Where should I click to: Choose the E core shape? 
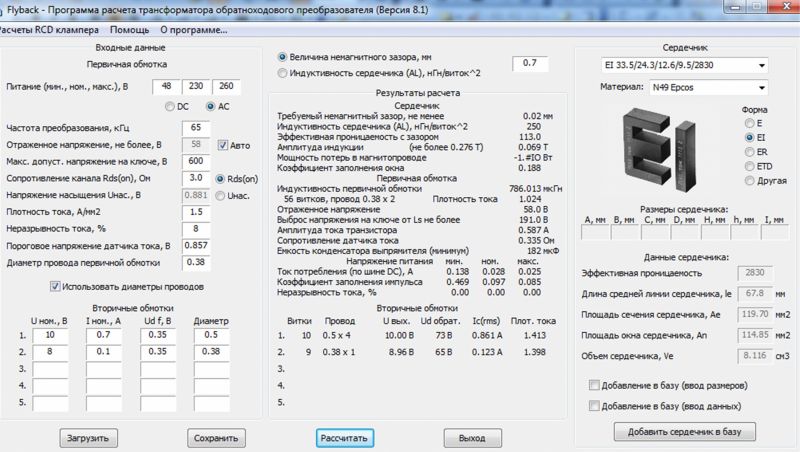pyautogui.click(x=749, y=123)
